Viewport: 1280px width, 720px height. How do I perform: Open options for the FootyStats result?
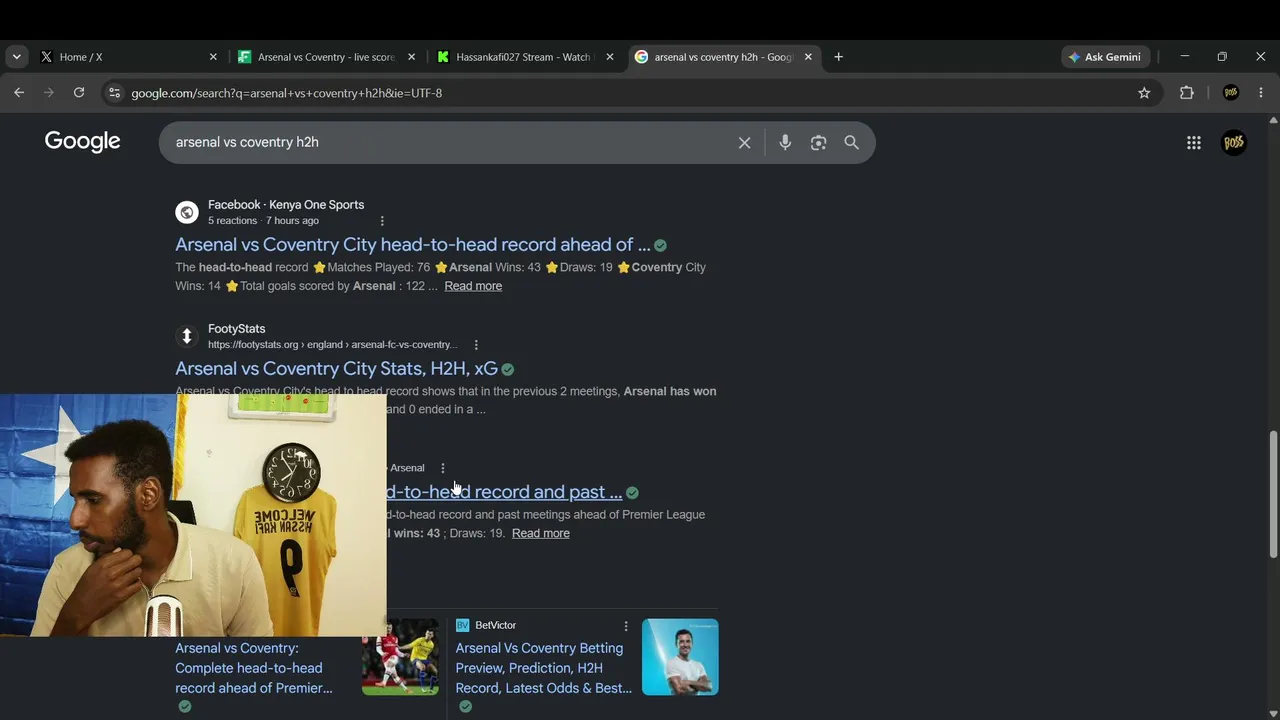476,345
